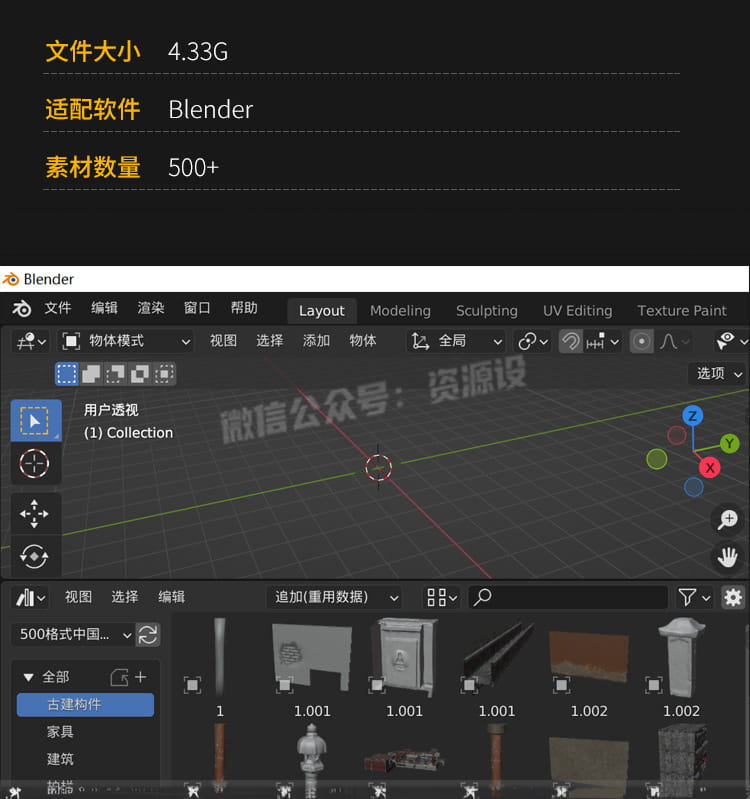Open the 窗口 menu
The width and height of the screenshot is (750, 799).
197,308
